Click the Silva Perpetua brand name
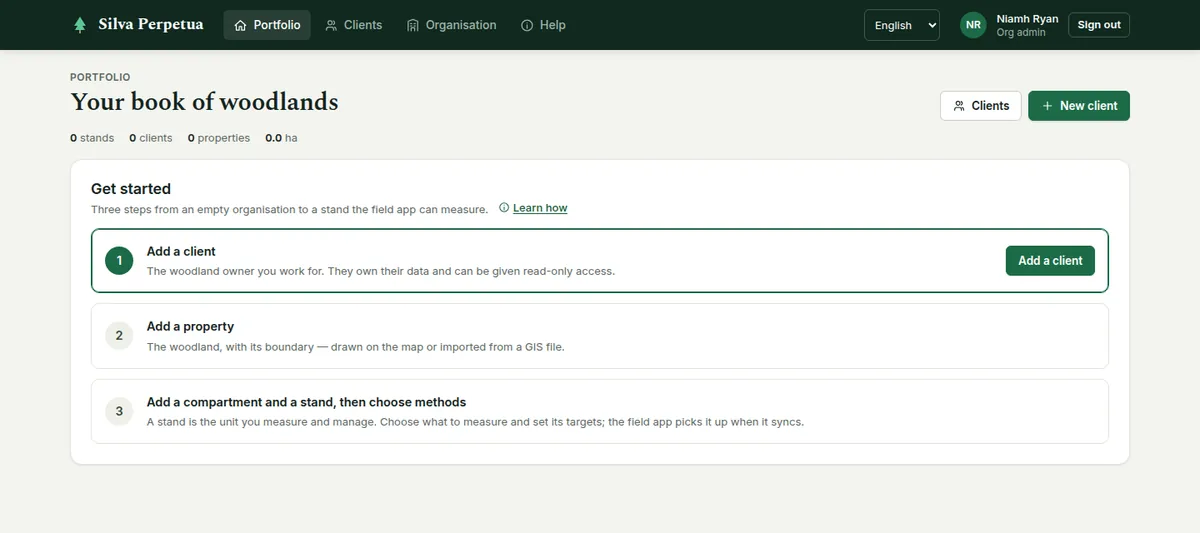Image resolution: width=1200 pixels, height=533 pixels. coord(151,25)
